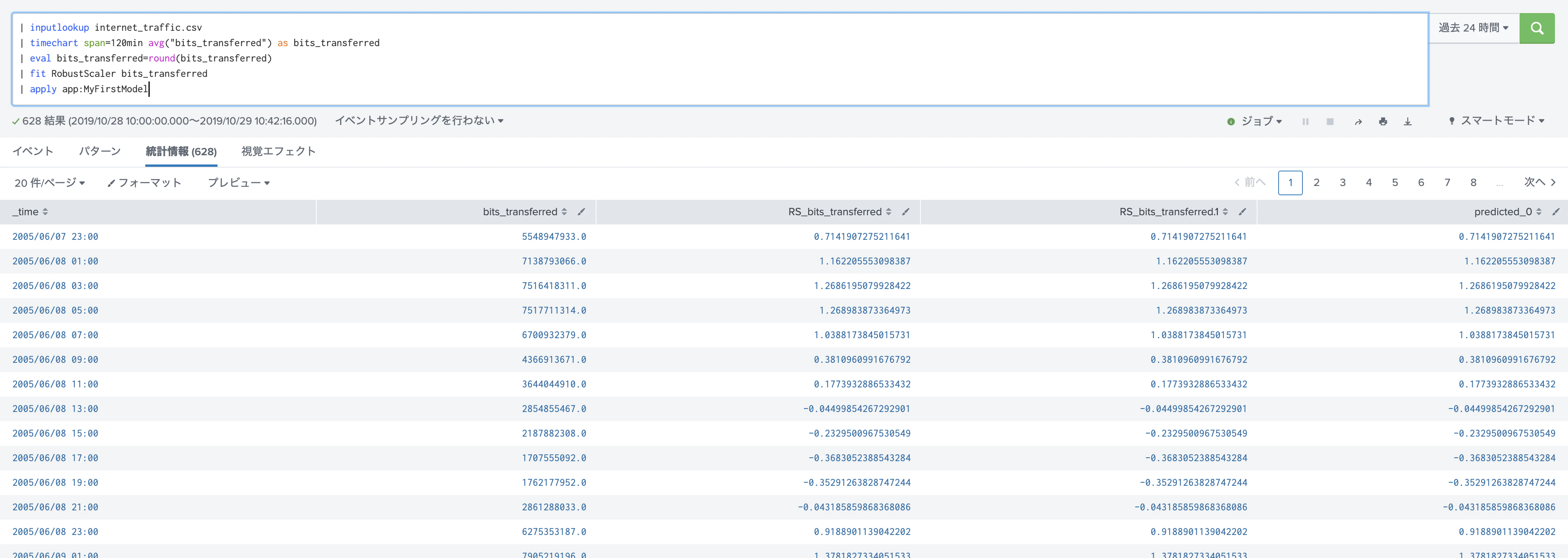Image resolution: width=1568 pixels, height=558 pixels.
Task: Sort by the bits_transferred column arrows
Action: 564,212
